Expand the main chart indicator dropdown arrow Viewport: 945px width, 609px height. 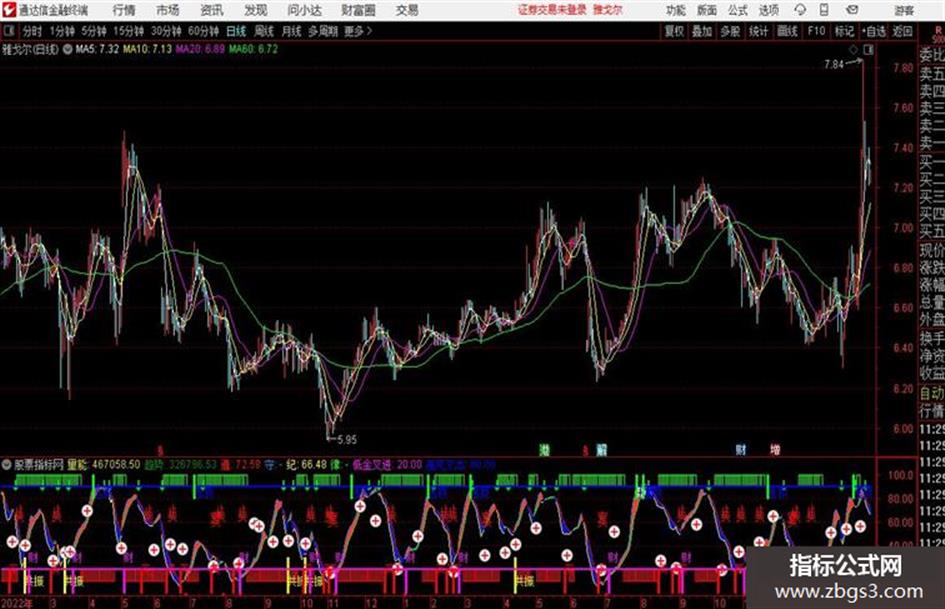click(67, 49)
